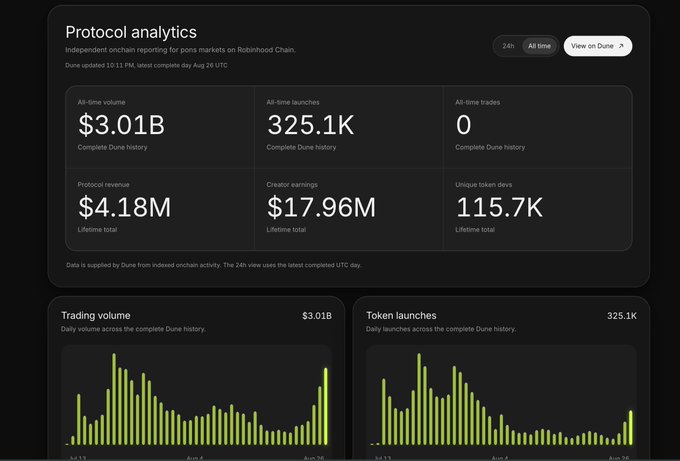Select the 325.1K all-time launches value
This screenshot has width=680, height=461.
click(311, 125)
